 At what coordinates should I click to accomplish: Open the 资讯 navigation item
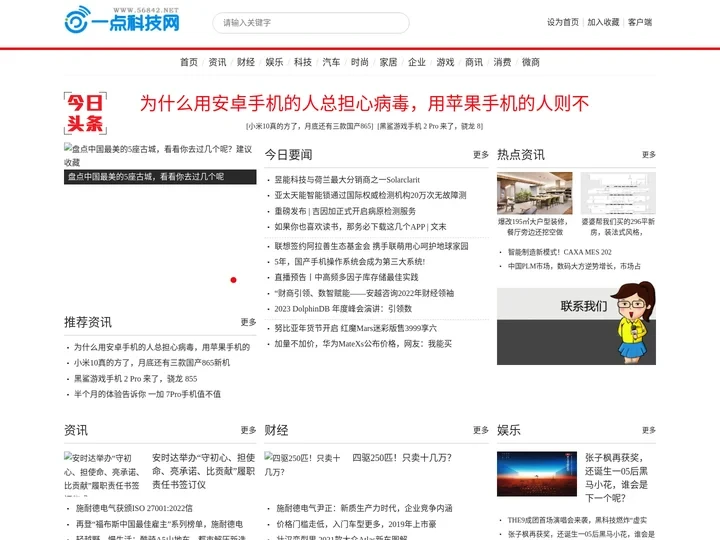(x=217, y=62)
